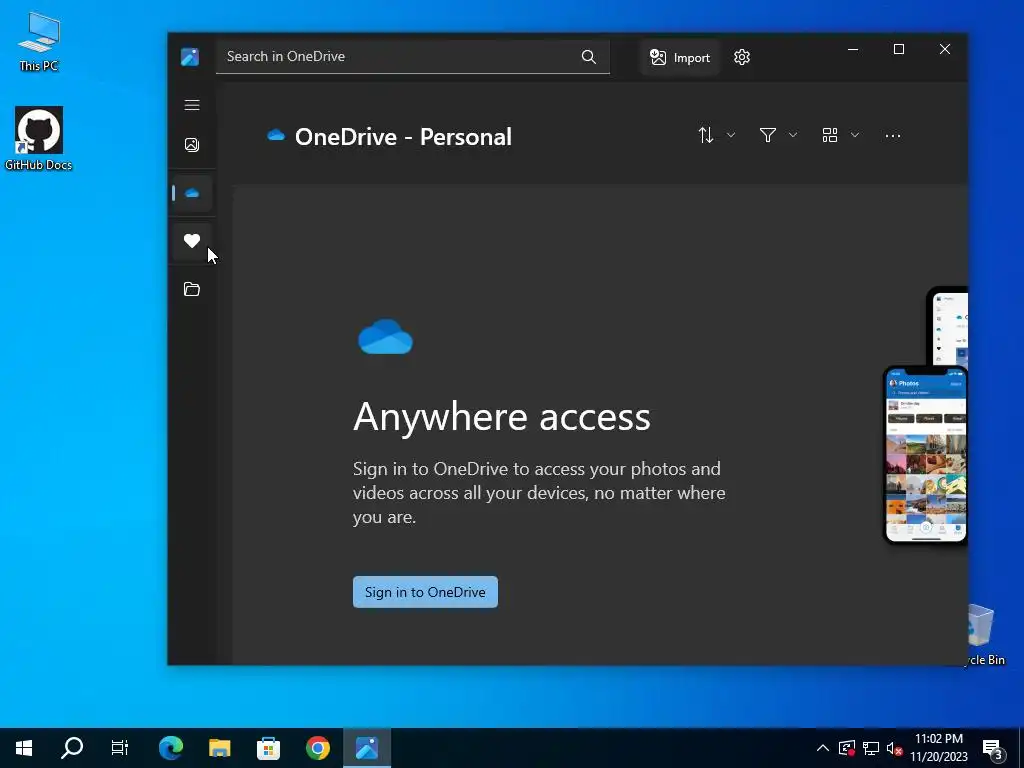Close the Photos window

pos(945,50)
